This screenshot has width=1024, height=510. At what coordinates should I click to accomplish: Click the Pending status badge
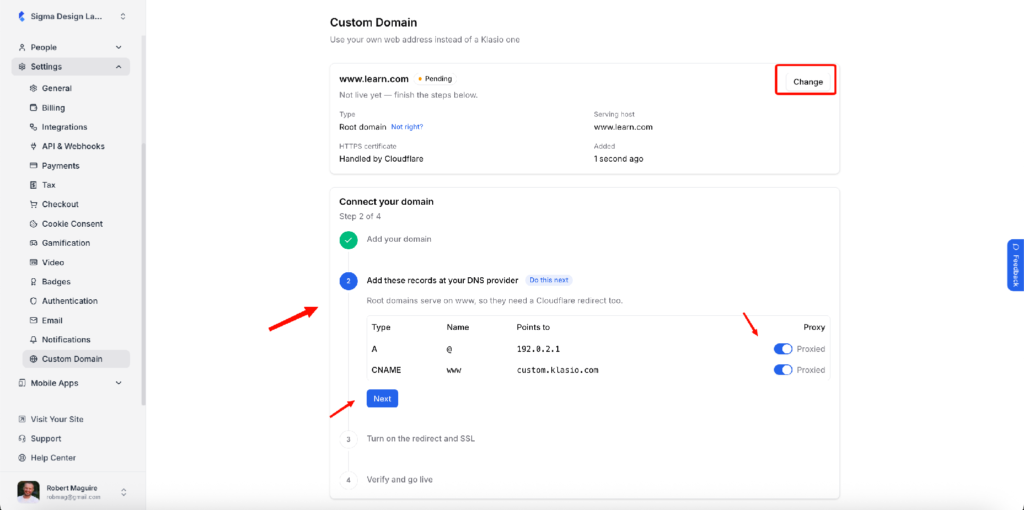[434, 79]
